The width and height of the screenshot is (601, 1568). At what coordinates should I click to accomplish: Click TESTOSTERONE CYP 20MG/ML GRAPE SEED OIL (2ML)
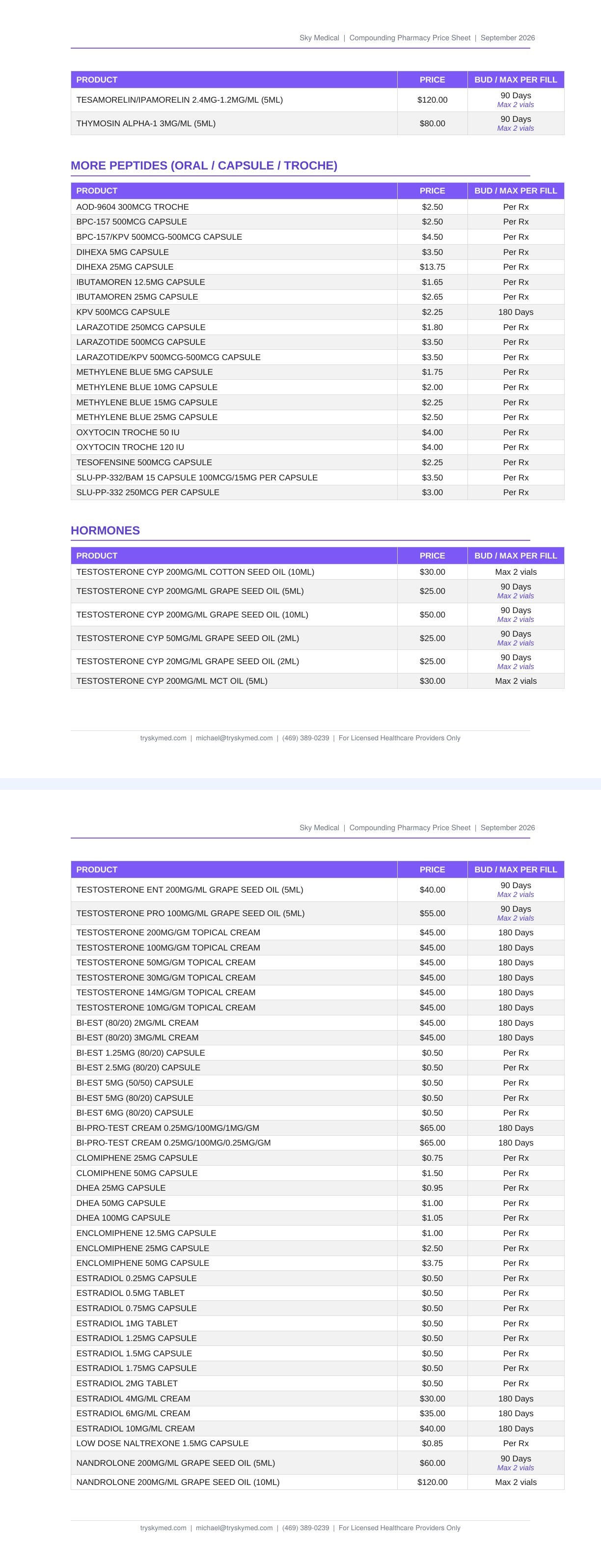pyautogui.click(x=188, y=661)
